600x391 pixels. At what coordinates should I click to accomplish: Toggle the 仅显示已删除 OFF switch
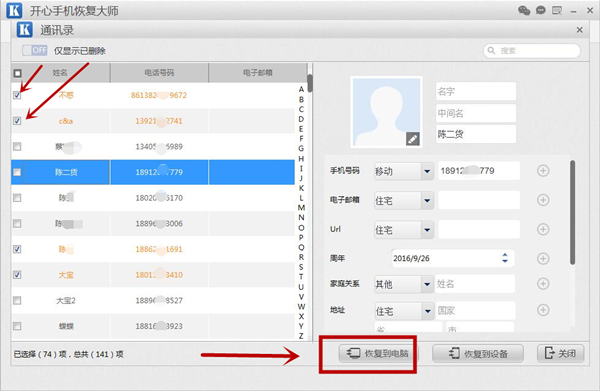pyautogui.click(x=34, y=50)
